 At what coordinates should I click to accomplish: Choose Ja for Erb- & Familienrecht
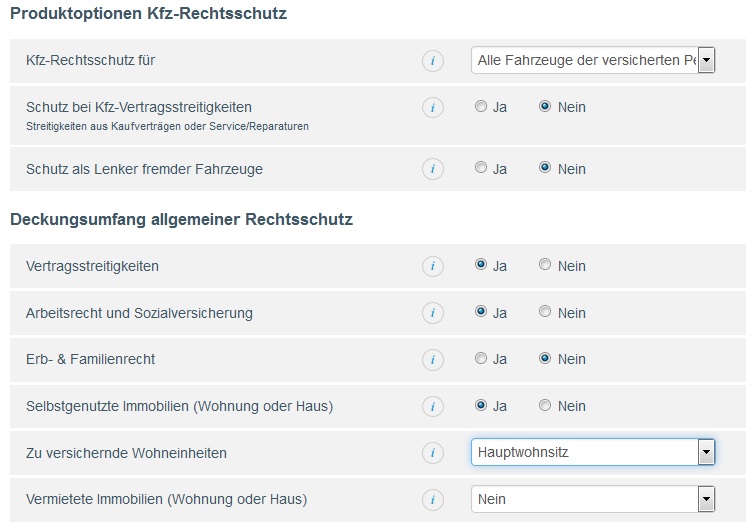(x=481, y=358)
